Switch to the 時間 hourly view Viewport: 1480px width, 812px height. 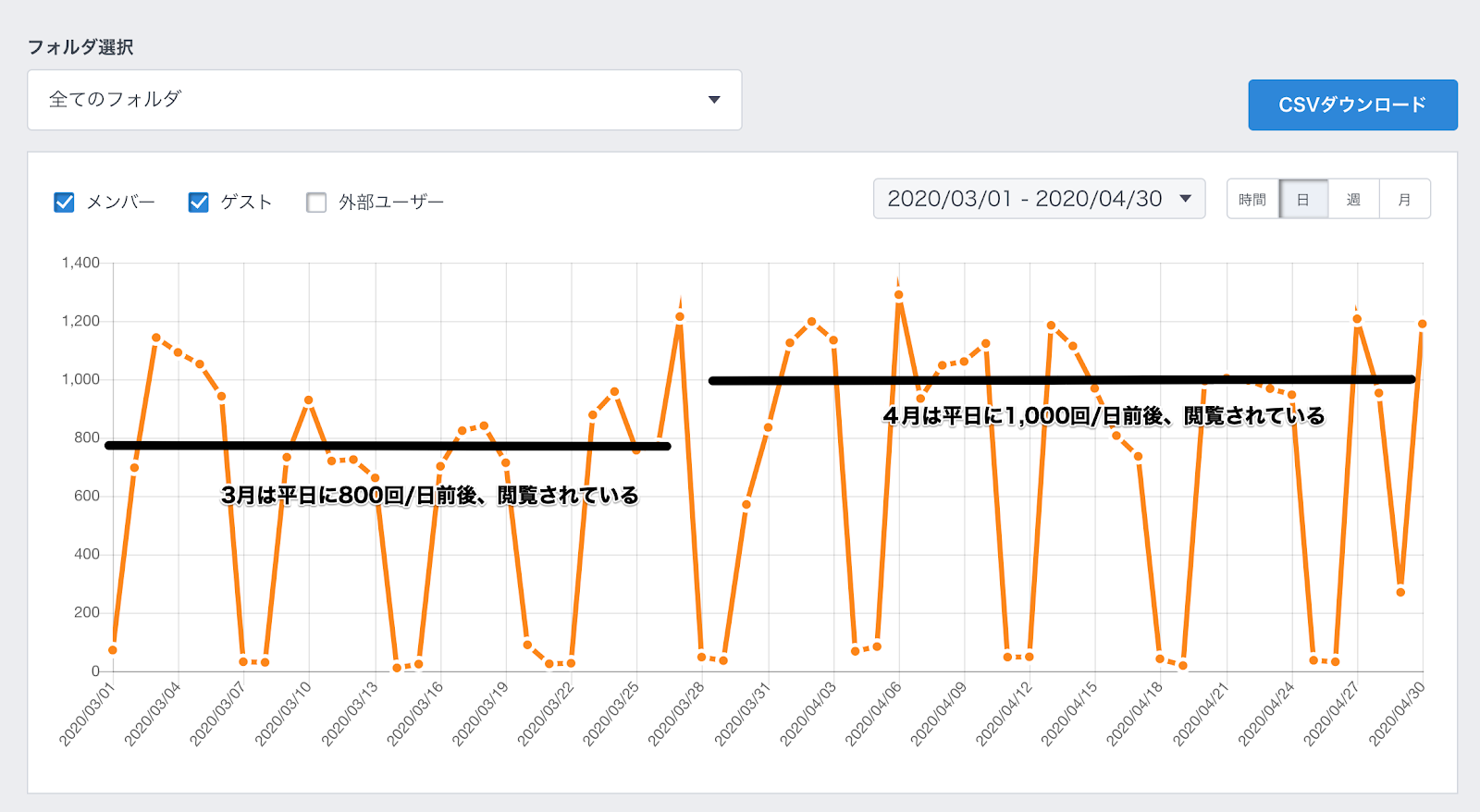tap(1252, 200)
